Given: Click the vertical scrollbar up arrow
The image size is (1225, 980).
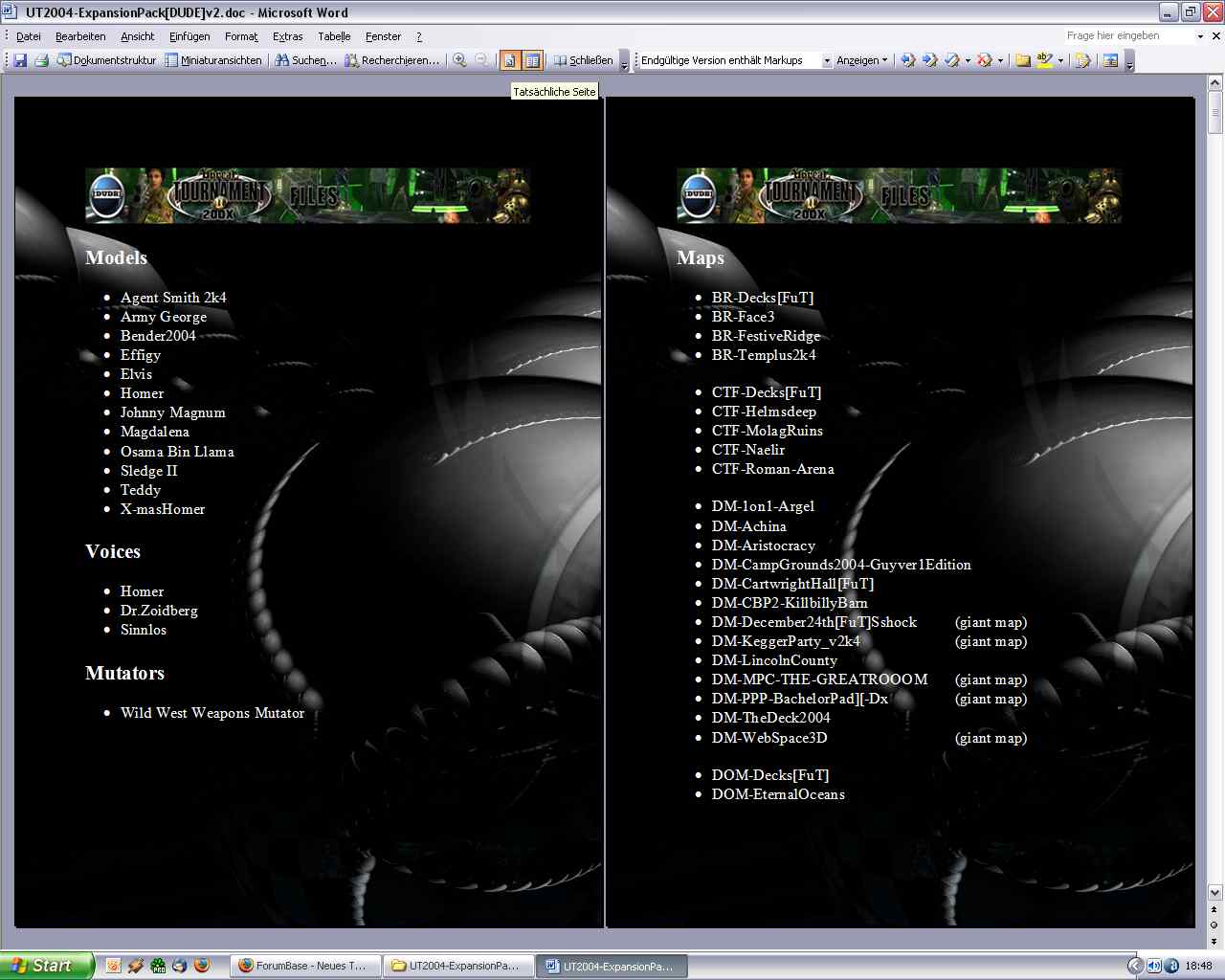Looking at the screenshot, I should pyautogui.click(x=1214, y=85).
